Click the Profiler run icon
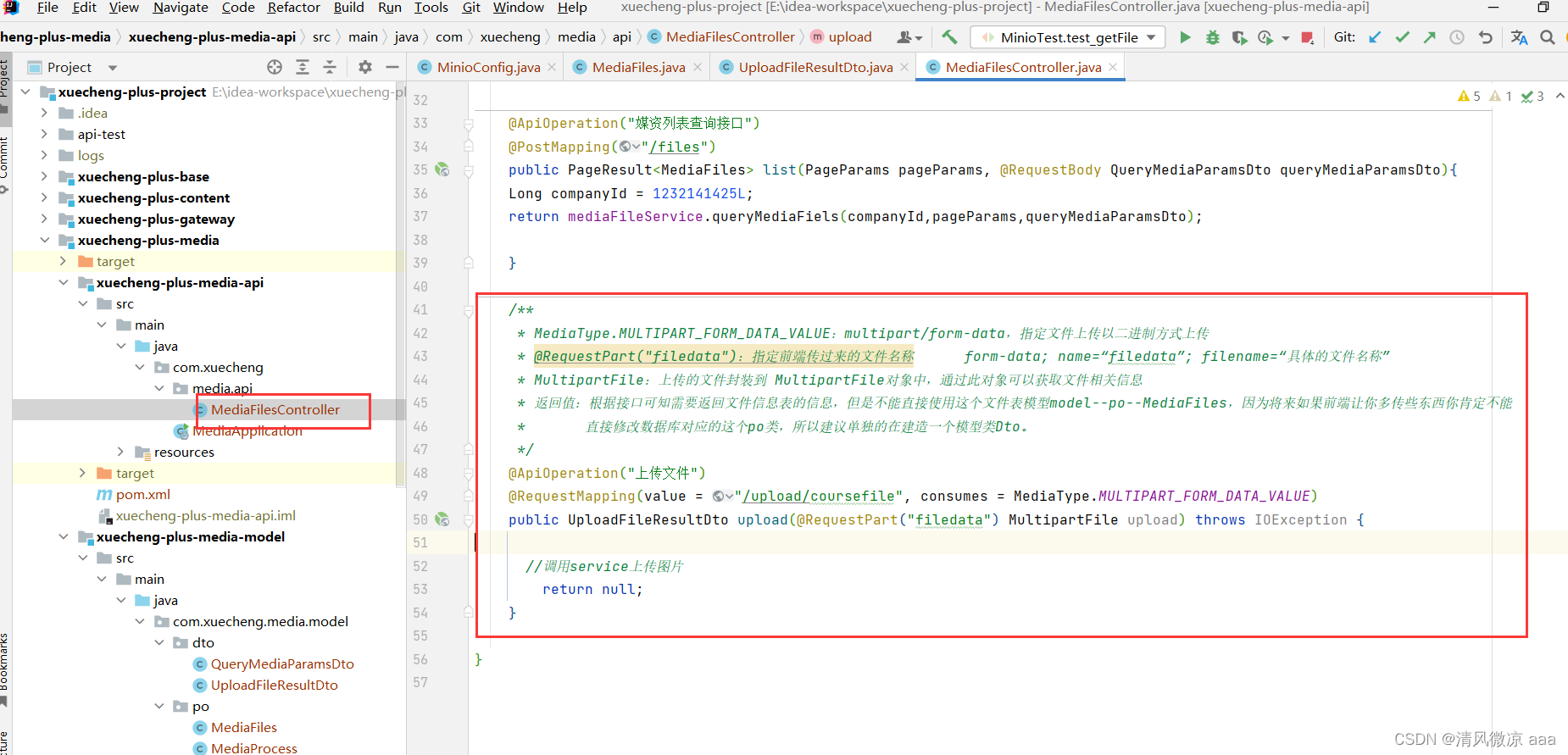The width and height of the screenshot is (1568, 755). (x=1265, y=37)
